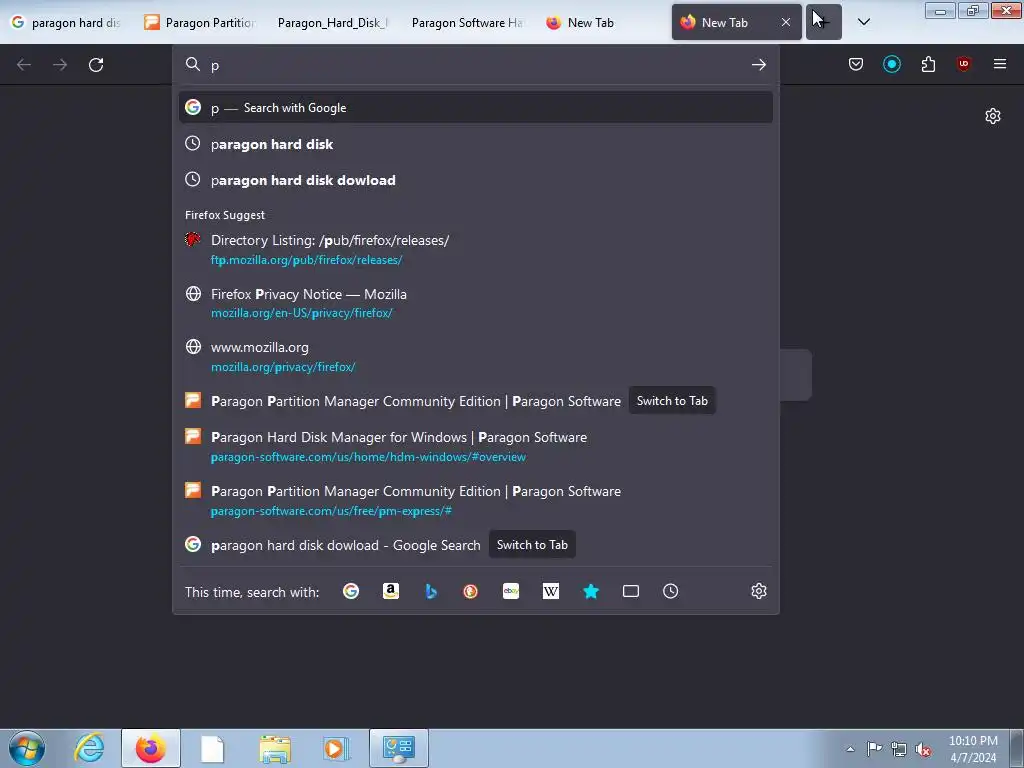Click the Forward navigation arrow

pyautogui.click(x=60, y=65)
